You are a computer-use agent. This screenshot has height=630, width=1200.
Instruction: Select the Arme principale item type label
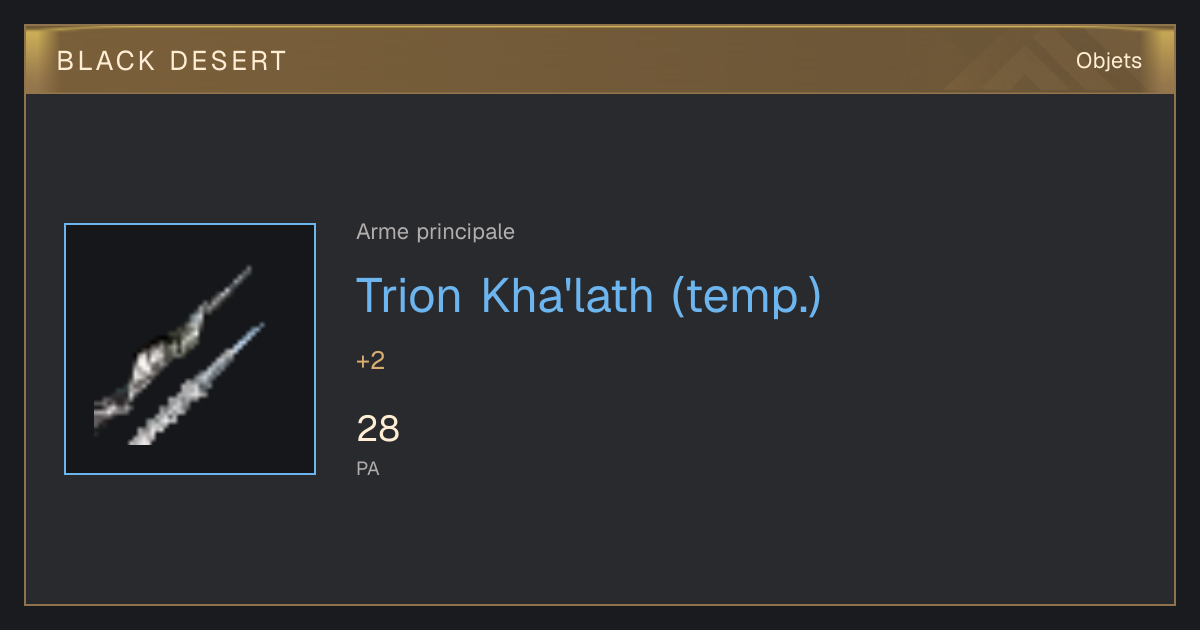tap(435, 232)
